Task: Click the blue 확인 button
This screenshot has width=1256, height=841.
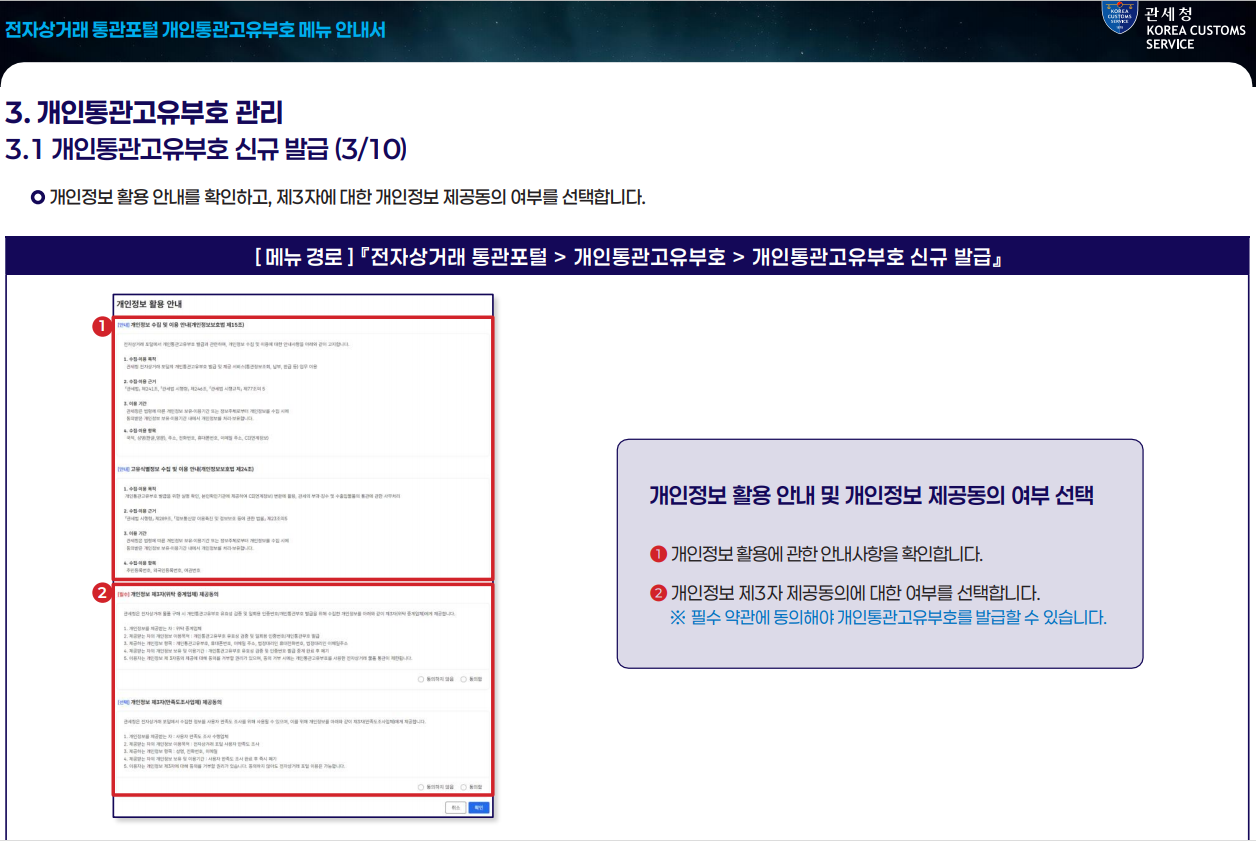Action: click(x=479, y=807)
